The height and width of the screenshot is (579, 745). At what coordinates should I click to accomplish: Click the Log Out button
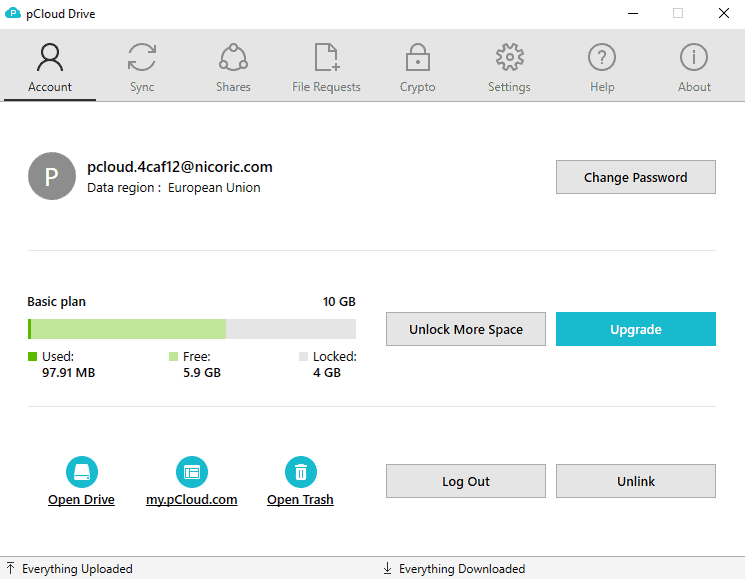point(466,481)
